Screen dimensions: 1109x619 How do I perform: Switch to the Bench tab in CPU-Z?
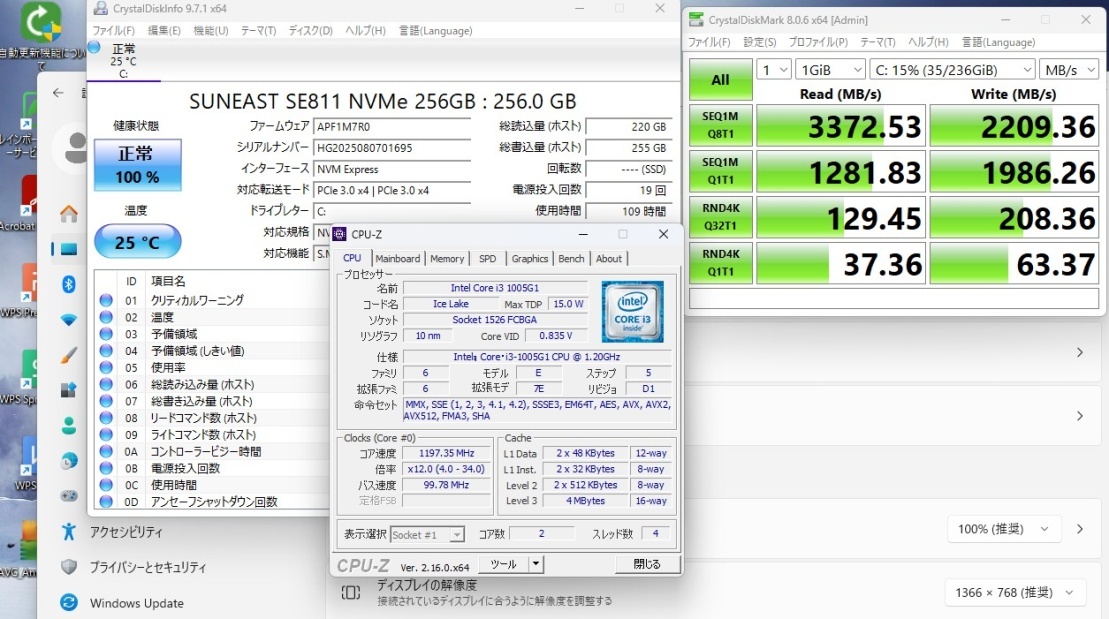click(x=570, y=258)
